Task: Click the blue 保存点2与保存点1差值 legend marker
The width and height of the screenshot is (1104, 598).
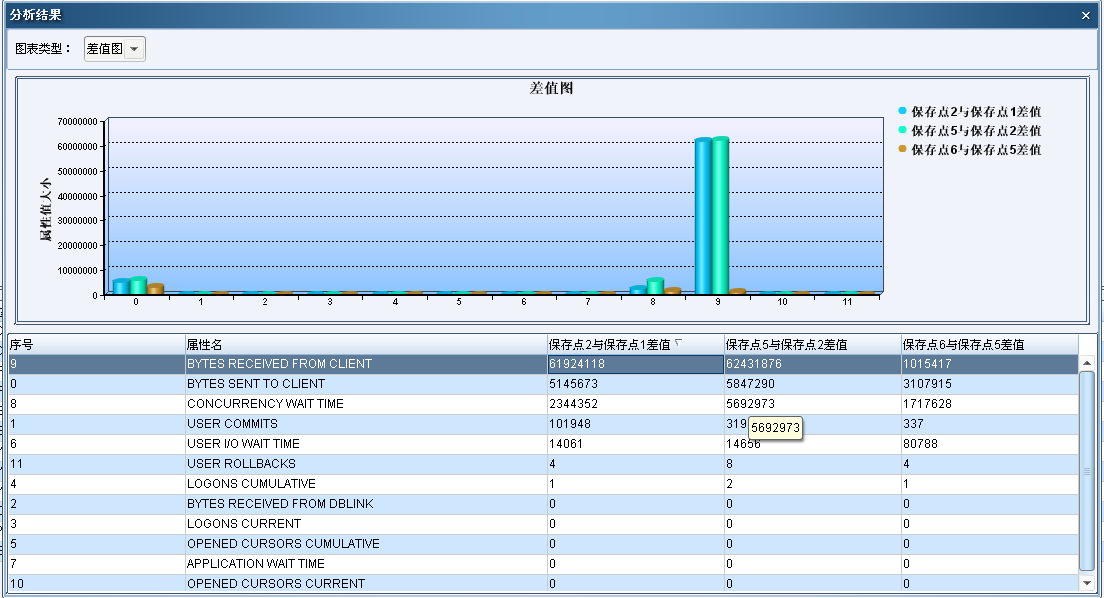Action: point(903,111)
